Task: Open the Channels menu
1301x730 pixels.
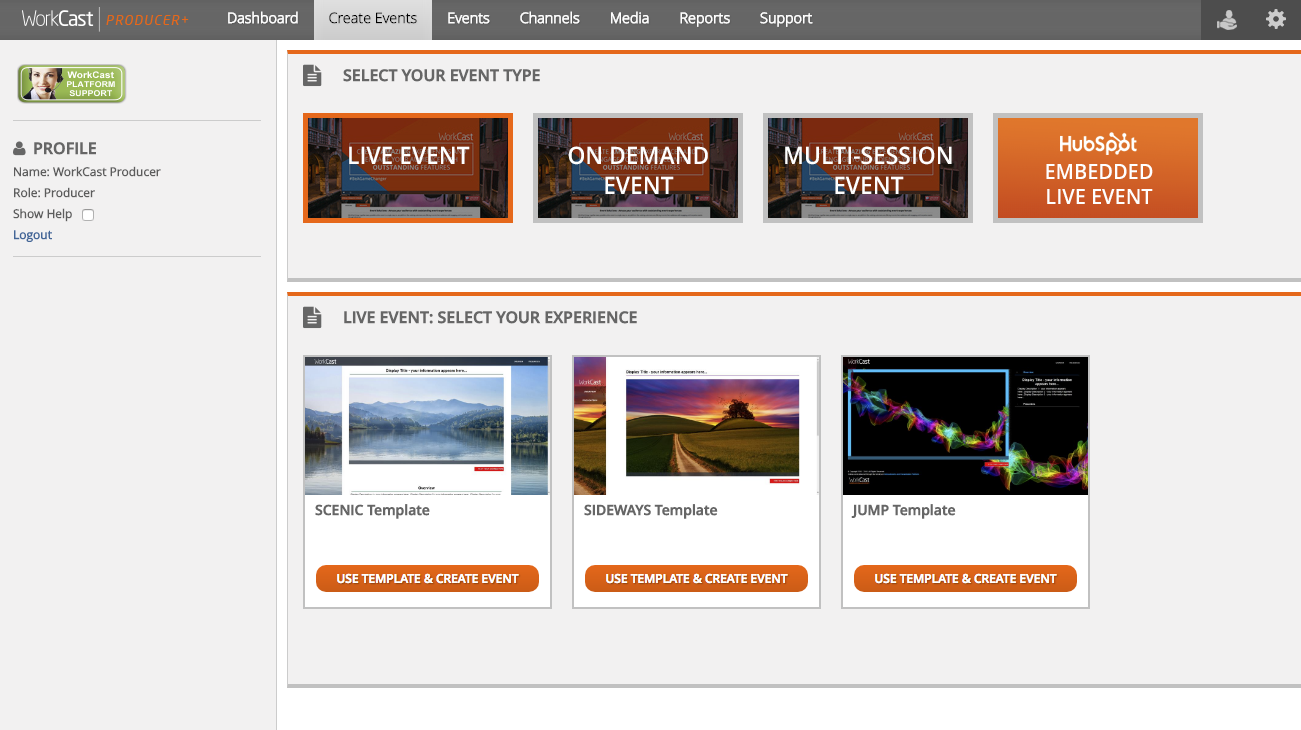Action: click(x=550, y=19)
